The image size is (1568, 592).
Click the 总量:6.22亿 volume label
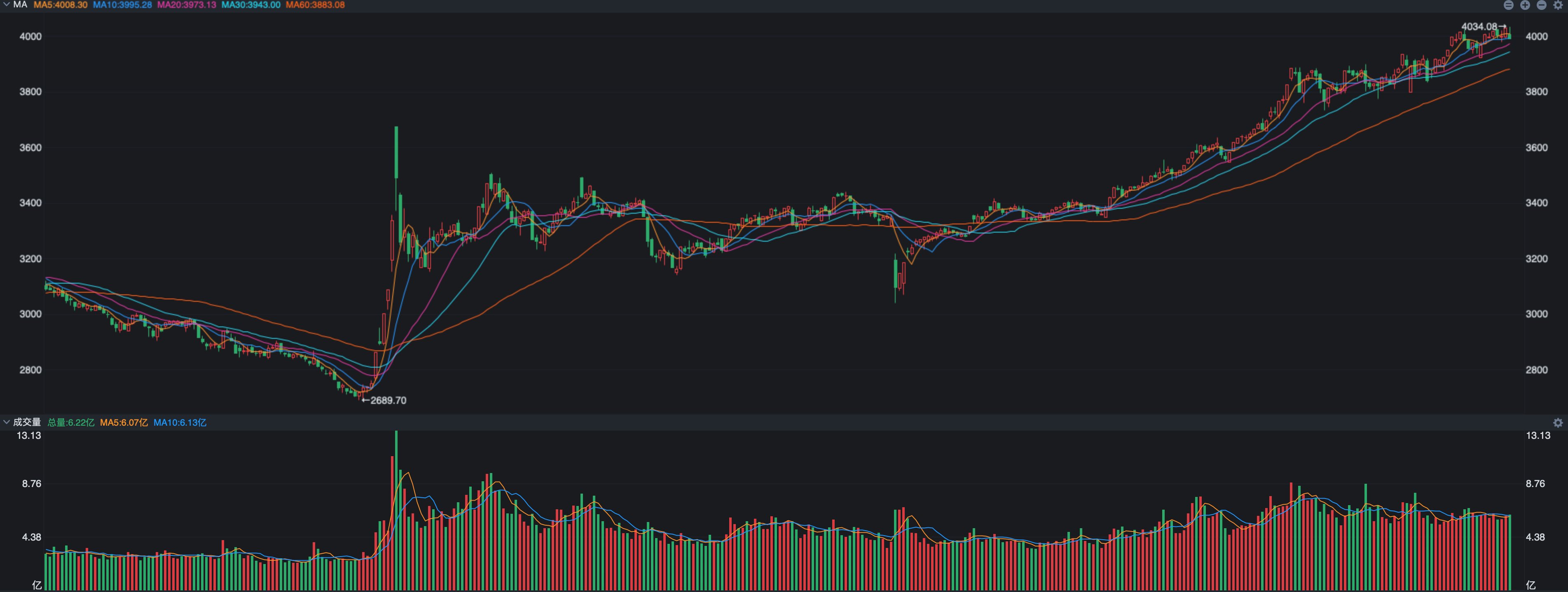70,422
